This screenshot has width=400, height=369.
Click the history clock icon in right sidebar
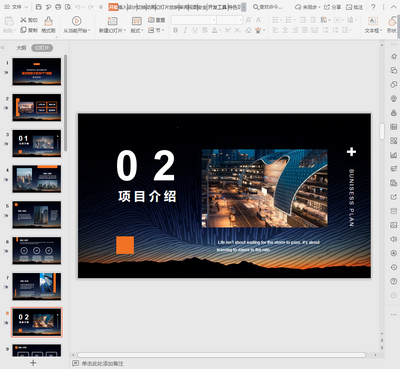pyautogui.click(x=394, y=267)
